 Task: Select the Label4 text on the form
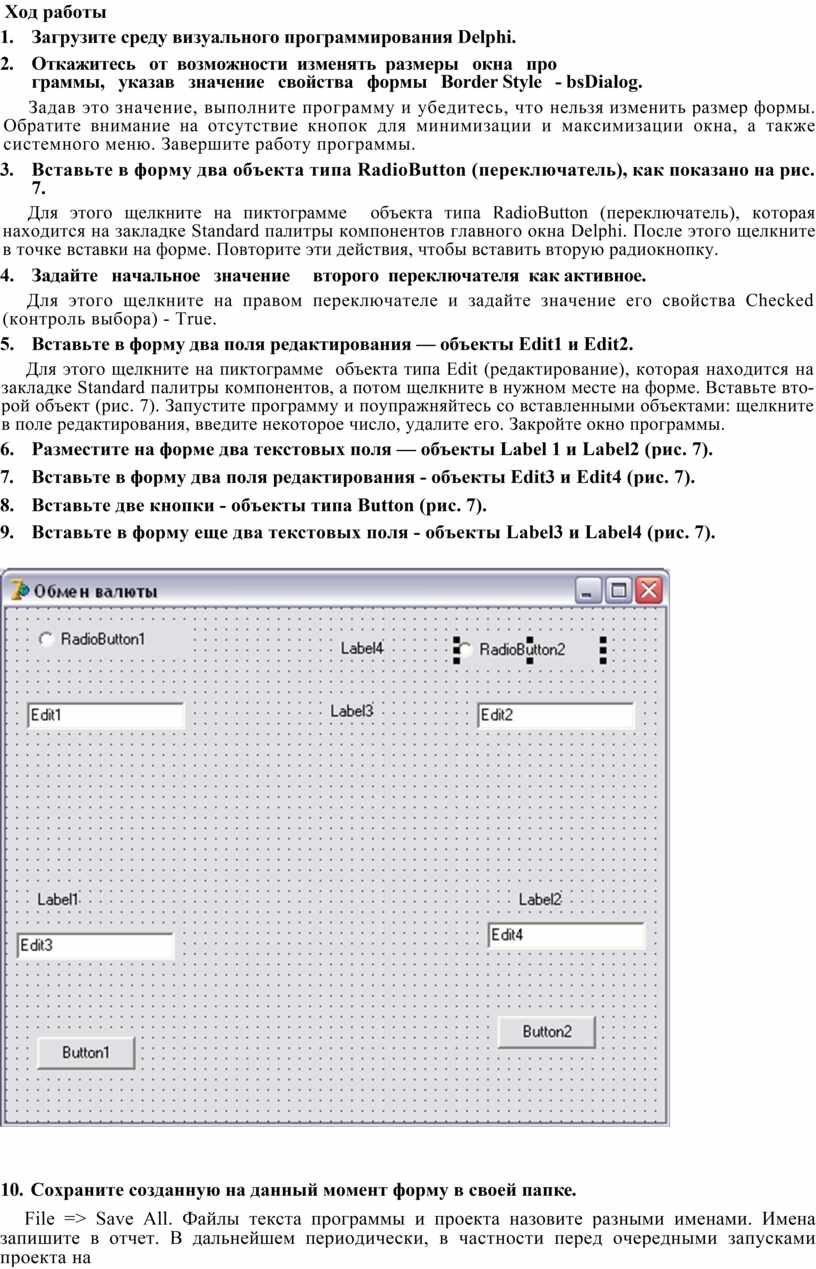(x=363, y=648)
